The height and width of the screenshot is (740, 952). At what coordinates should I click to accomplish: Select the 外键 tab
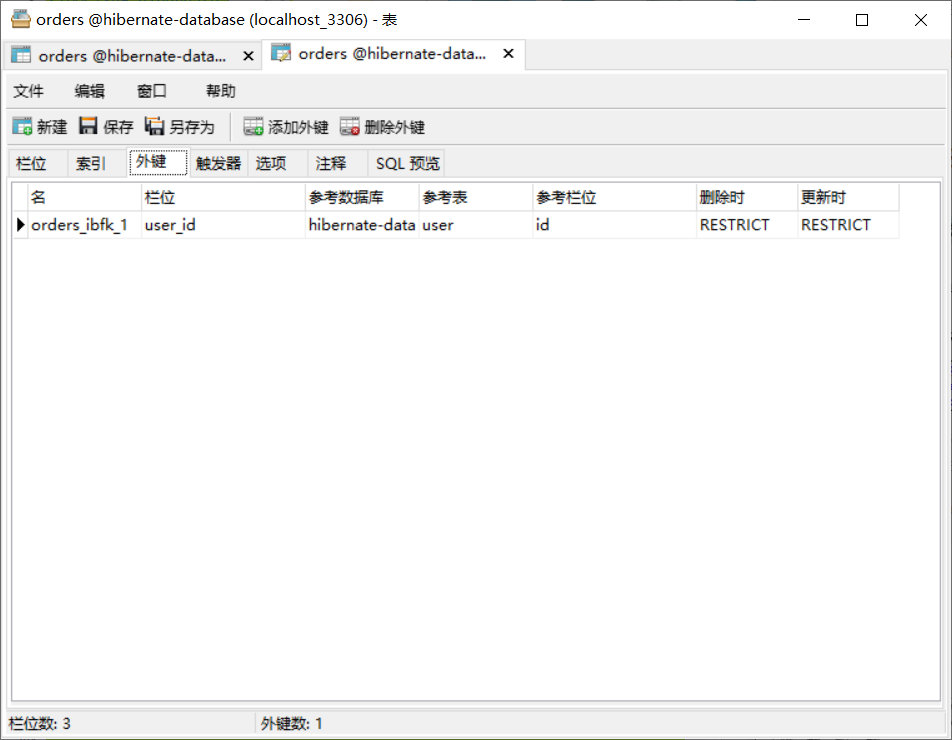tap(158, 161)
